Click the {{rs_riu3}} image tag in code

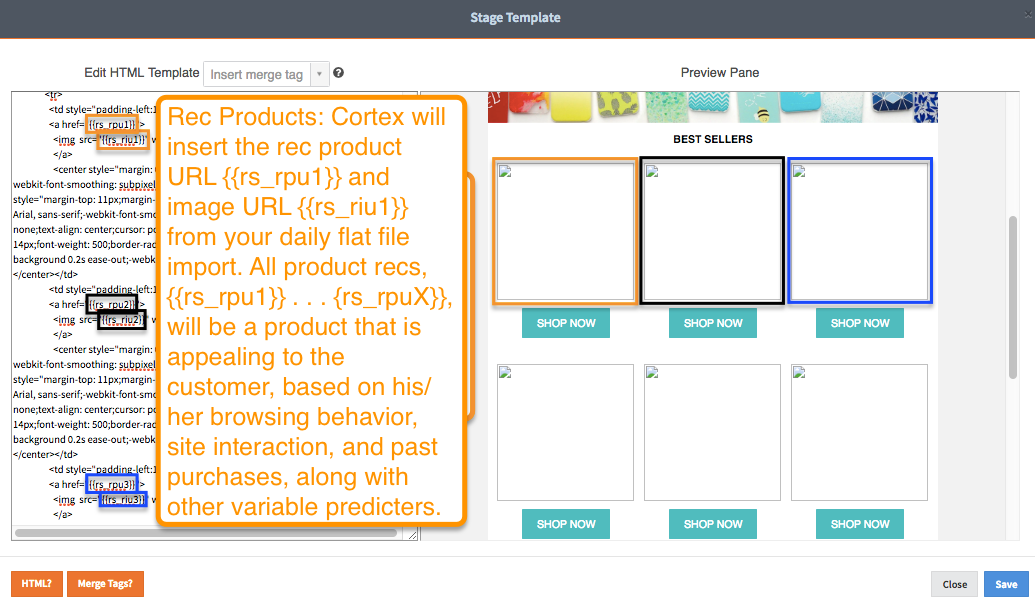pos(123,499)
